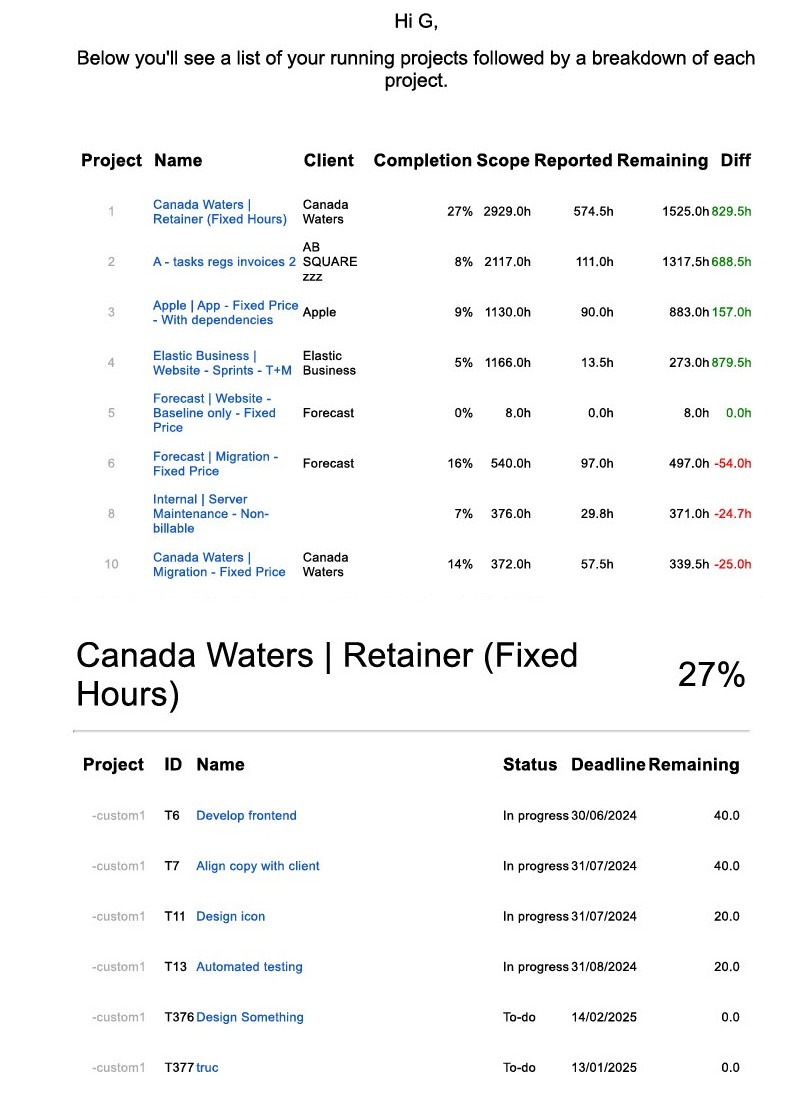Click the Diff column header
807x1101 pixels.
pyautogui.click(x=735, y=161)
